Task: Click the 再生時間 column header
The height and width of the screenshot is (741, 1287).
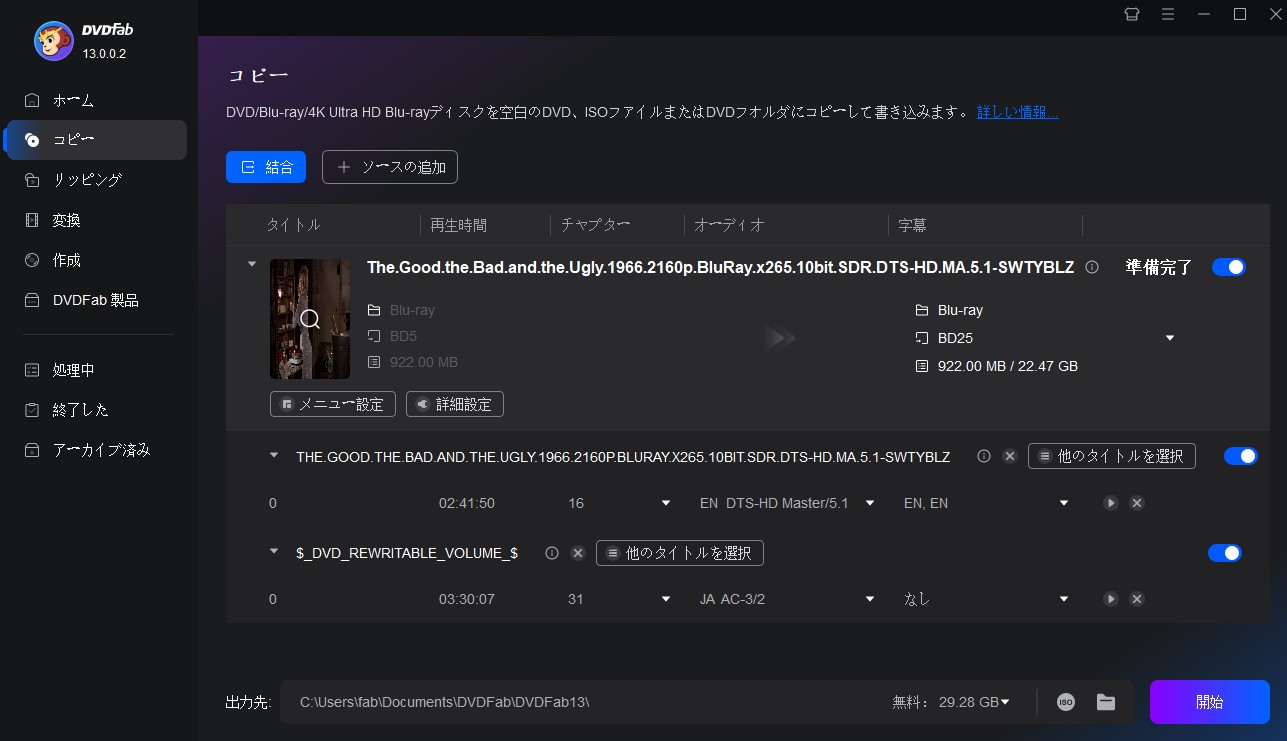Action: [458, 225]
